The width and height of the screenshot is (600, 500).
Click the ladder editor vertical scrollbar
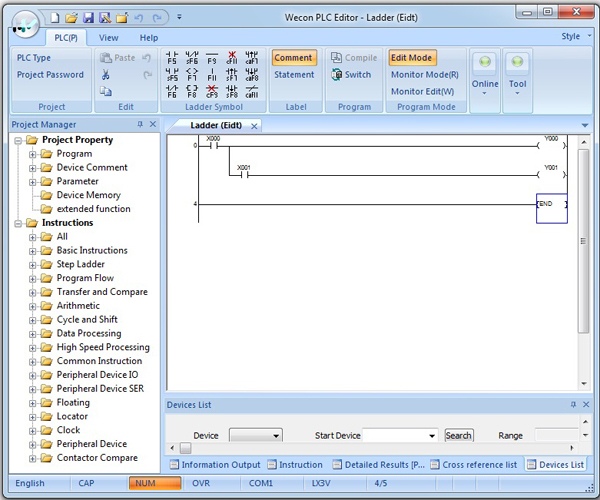(x=584, y=241)
